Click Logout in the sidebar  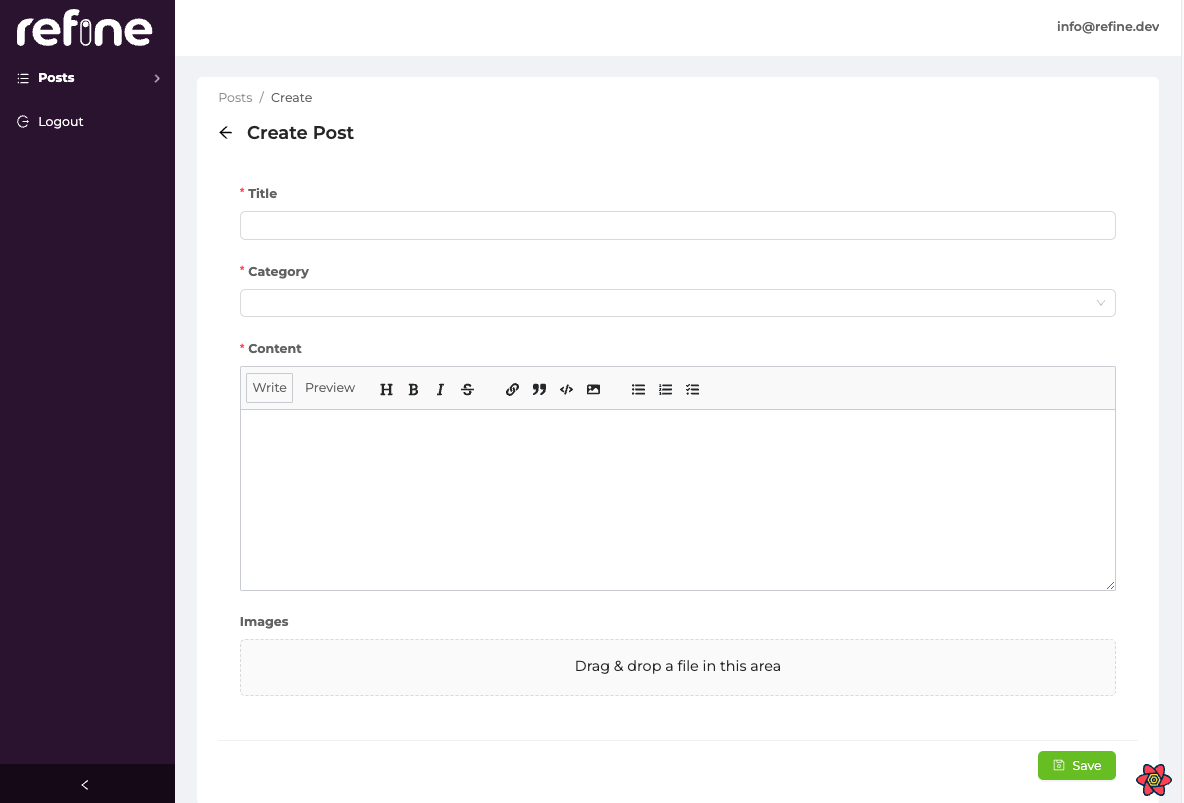click(60, 122)
